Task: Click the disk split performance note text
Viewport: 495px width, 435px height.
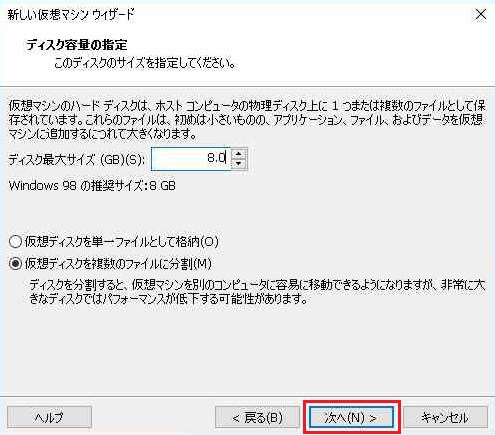Action: tap(257, 292)
